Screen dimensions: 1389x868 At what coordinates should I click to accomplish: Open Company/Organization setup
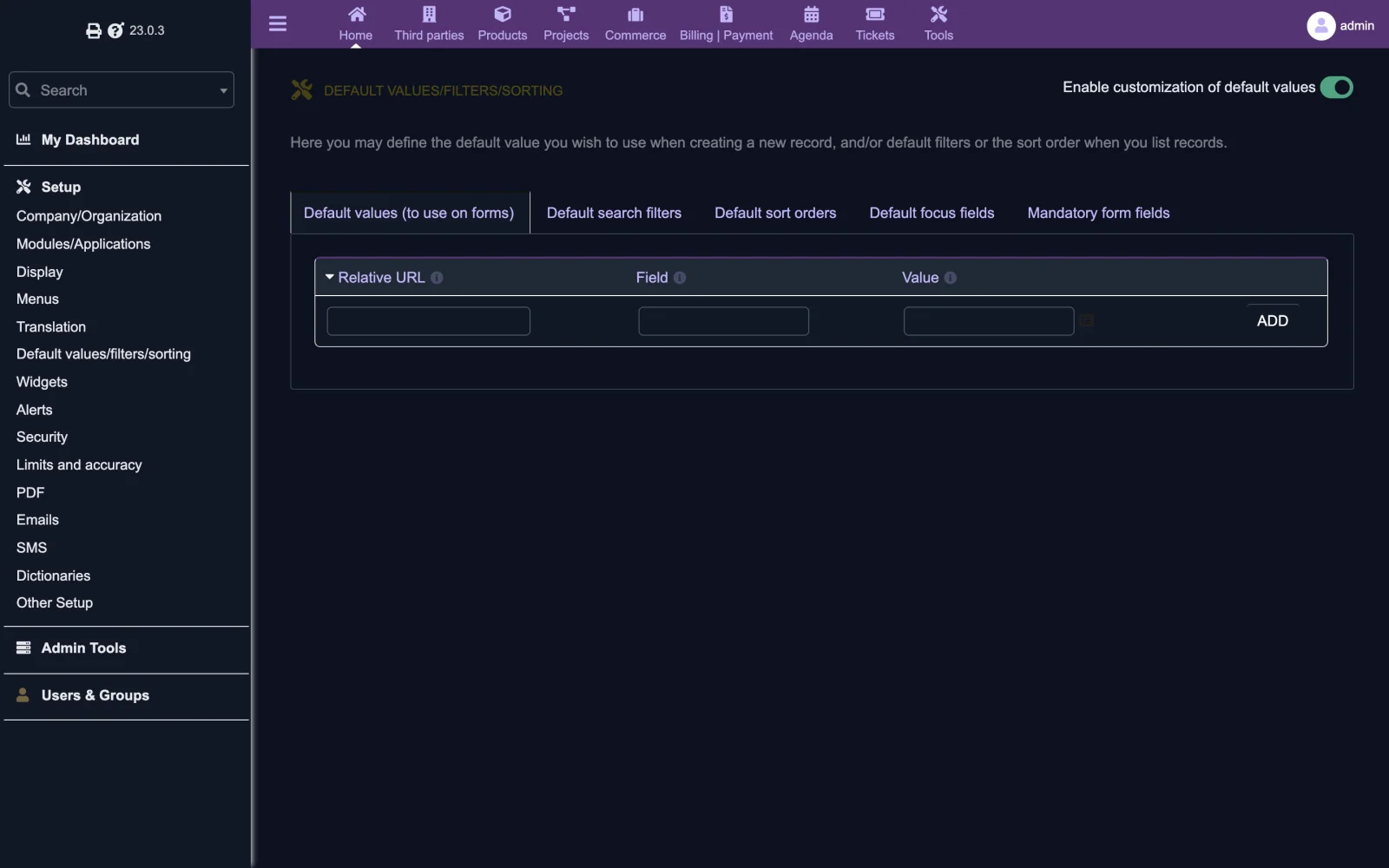[x=89, y=216]
